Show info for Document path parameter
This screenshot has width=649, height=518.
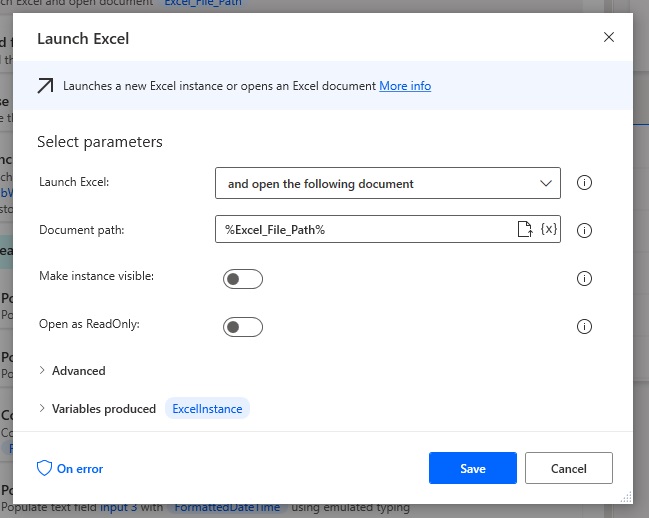(584, 230)
